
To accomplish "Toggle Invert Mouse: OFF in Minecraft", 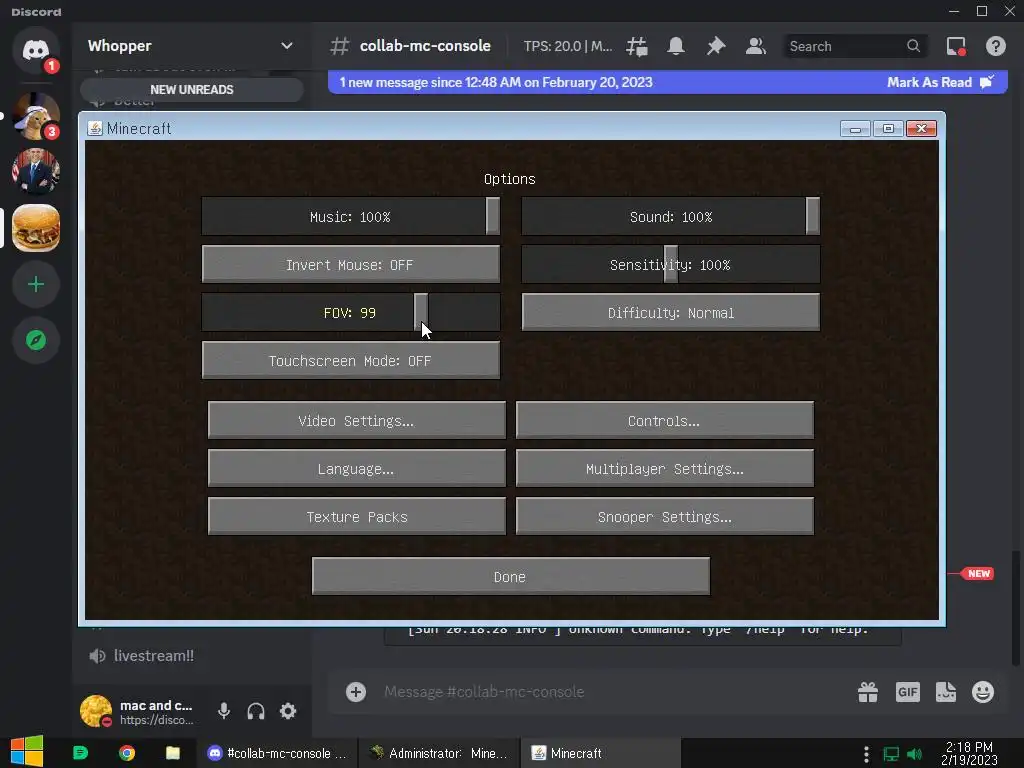I will (x=351, y=264).
